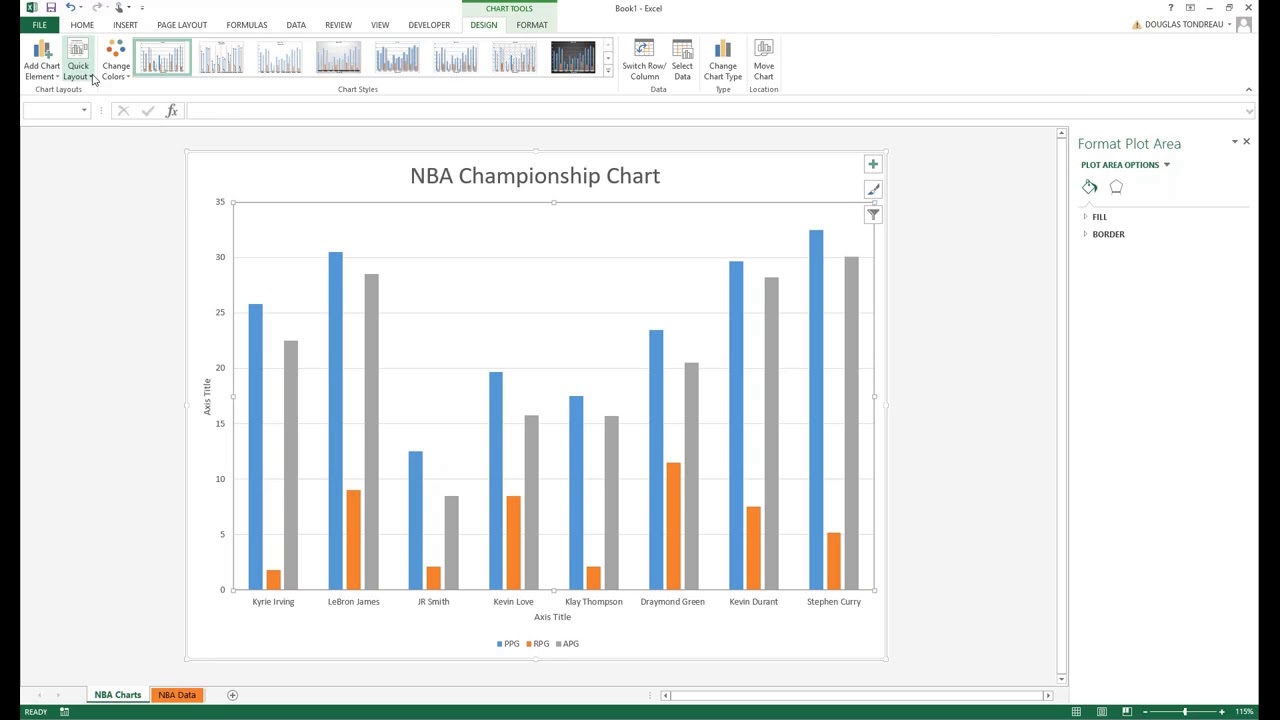The width and height of the screenshot is (1280, 720).
Task: Select the NBA Charts sheet tab
Action: click(118, 695)
